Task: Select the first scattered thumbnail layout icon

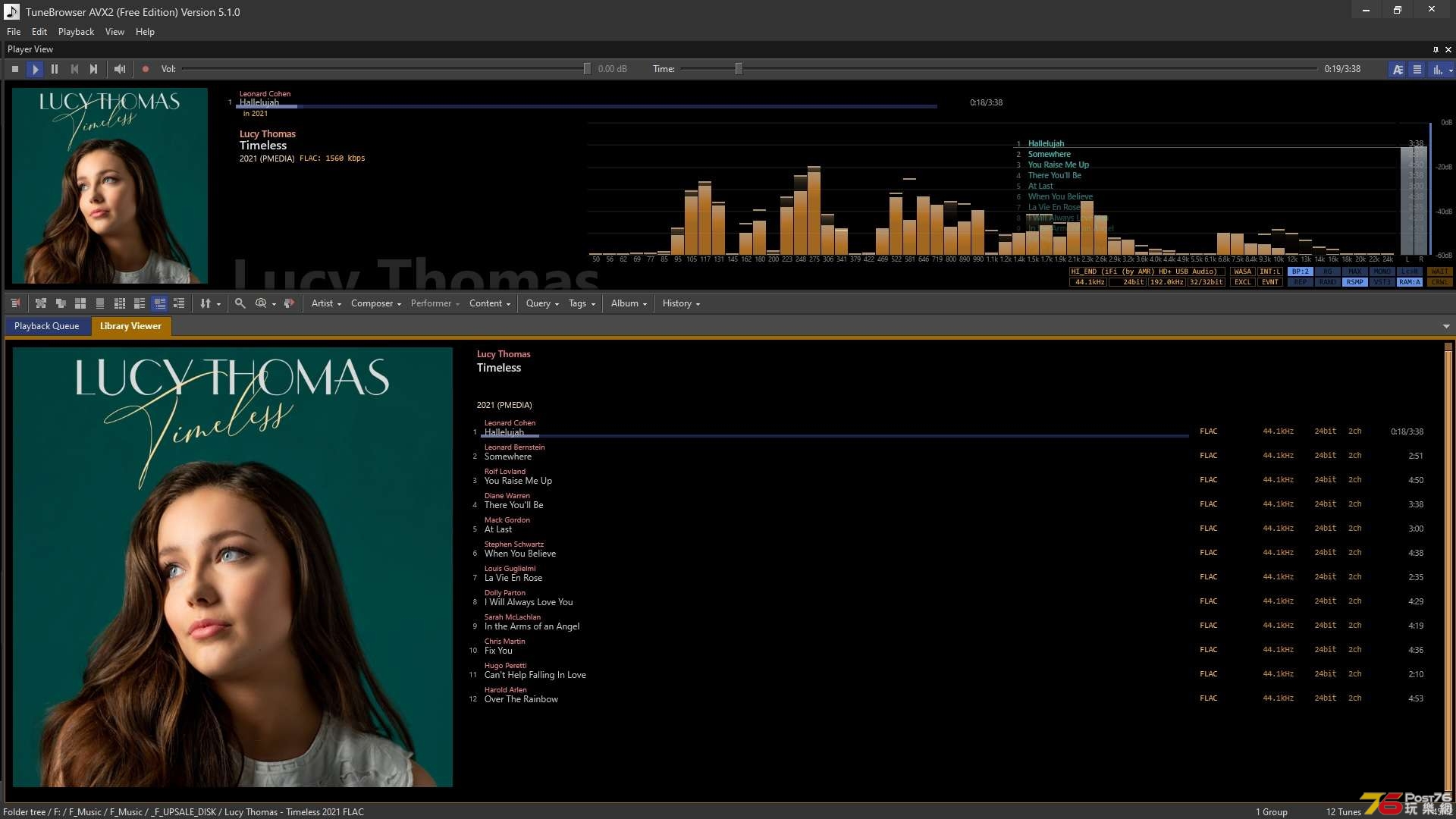Action: pos(41,303)
